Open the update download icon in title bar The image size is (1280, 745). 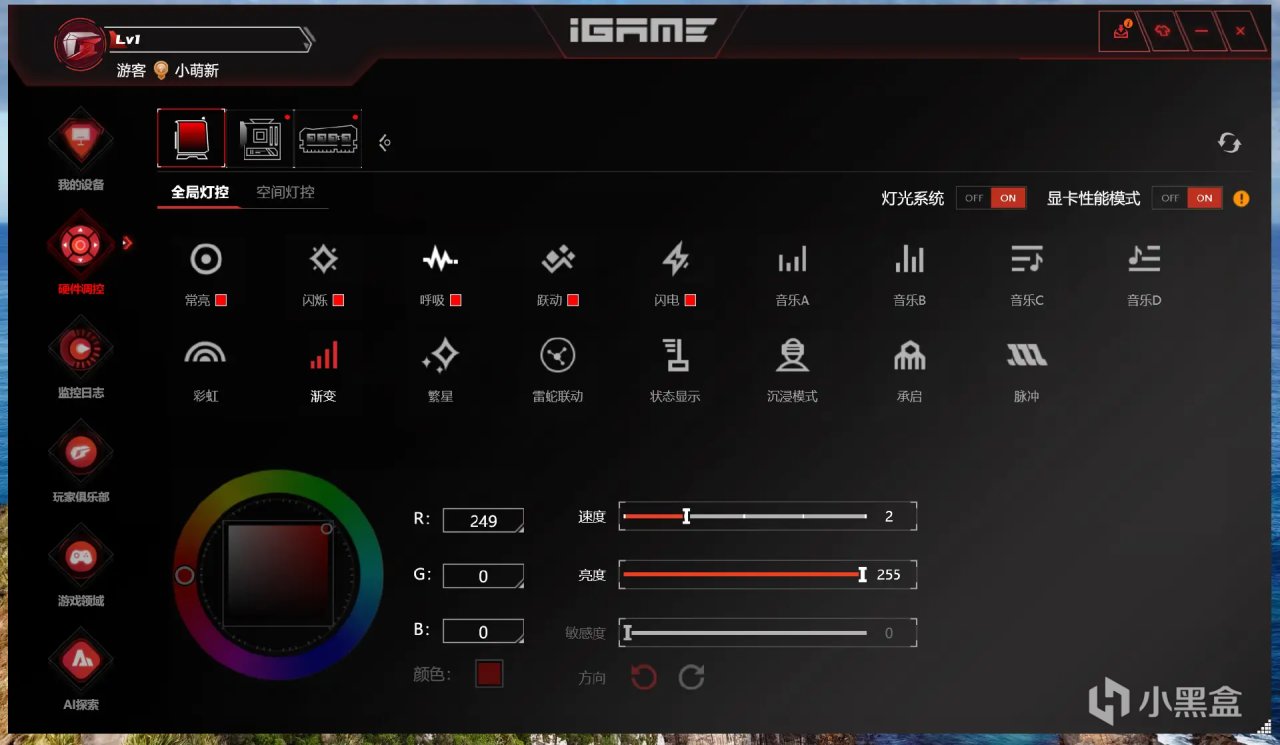click(x=1123, y=32)
